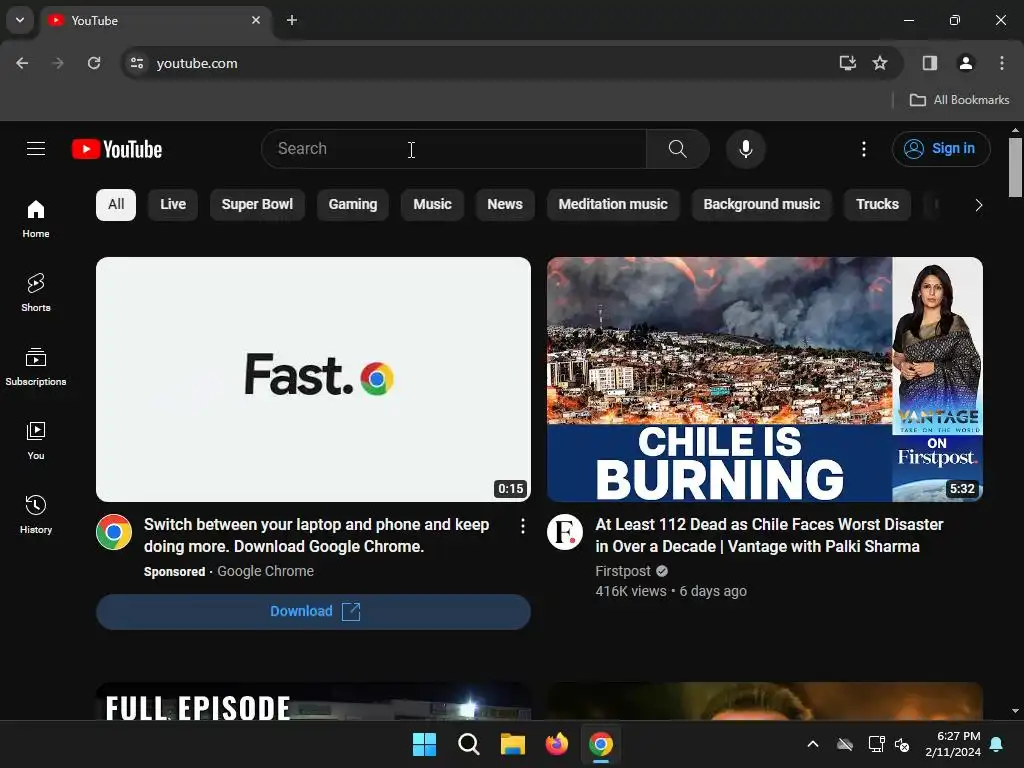Image resolution: width=1024 pixels, height=768 pixels.
Task: Click the Firstpost channel avatar
Action: pos(565,532)
